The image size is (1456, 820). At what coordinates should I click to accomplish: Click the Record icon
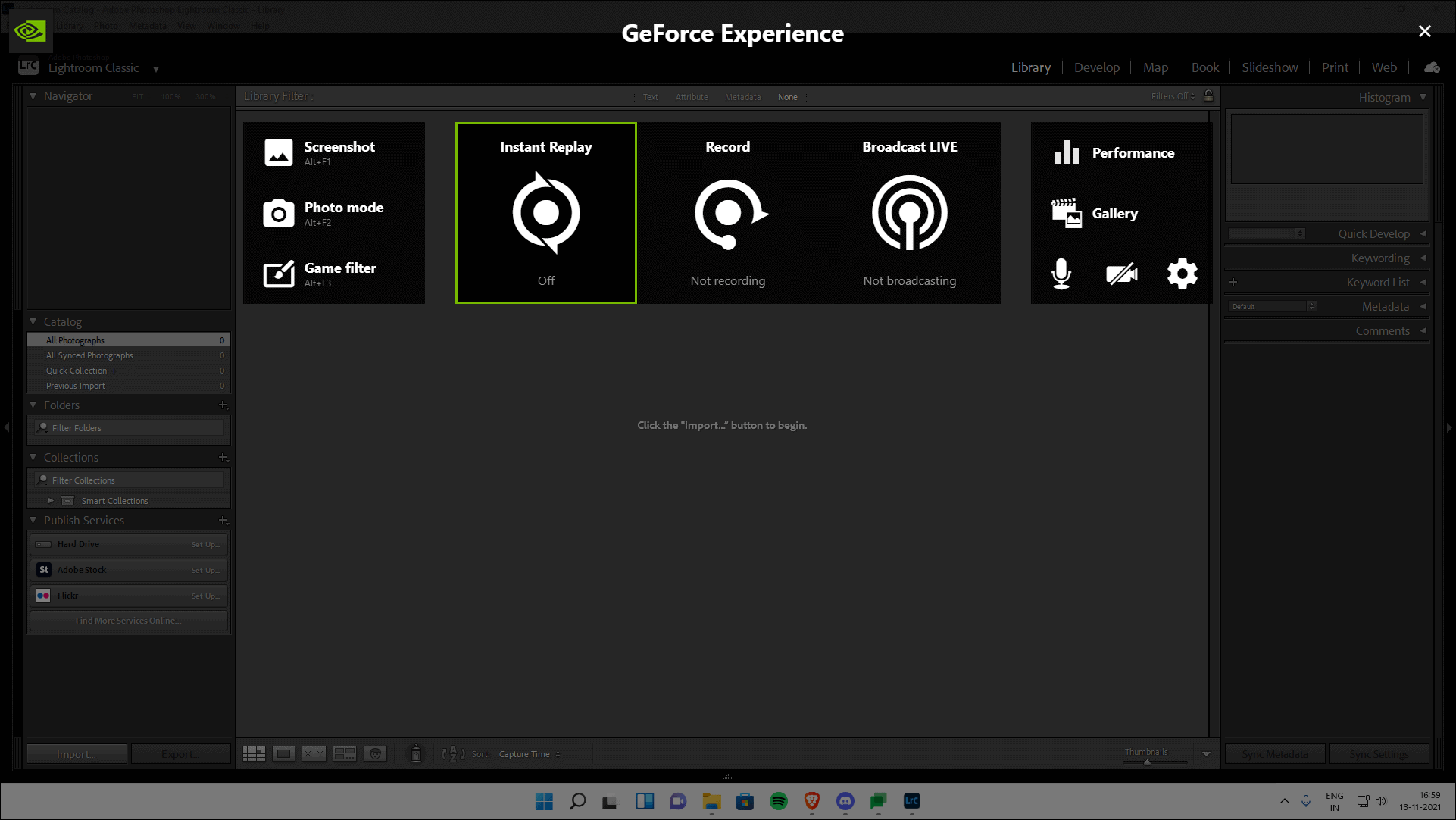(x=729, y=214)
